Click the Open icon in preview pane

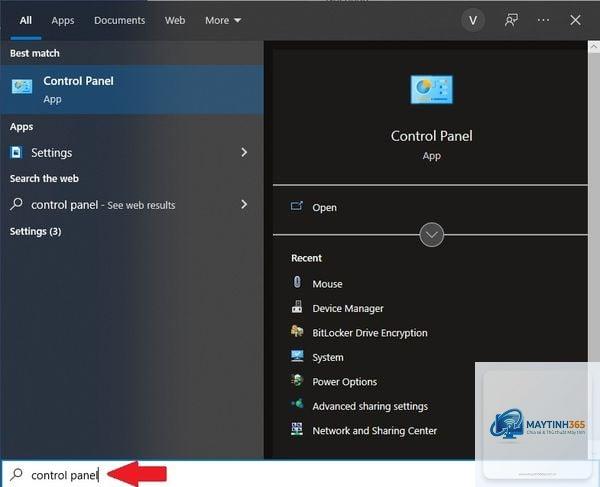click(x=297, y=207)
